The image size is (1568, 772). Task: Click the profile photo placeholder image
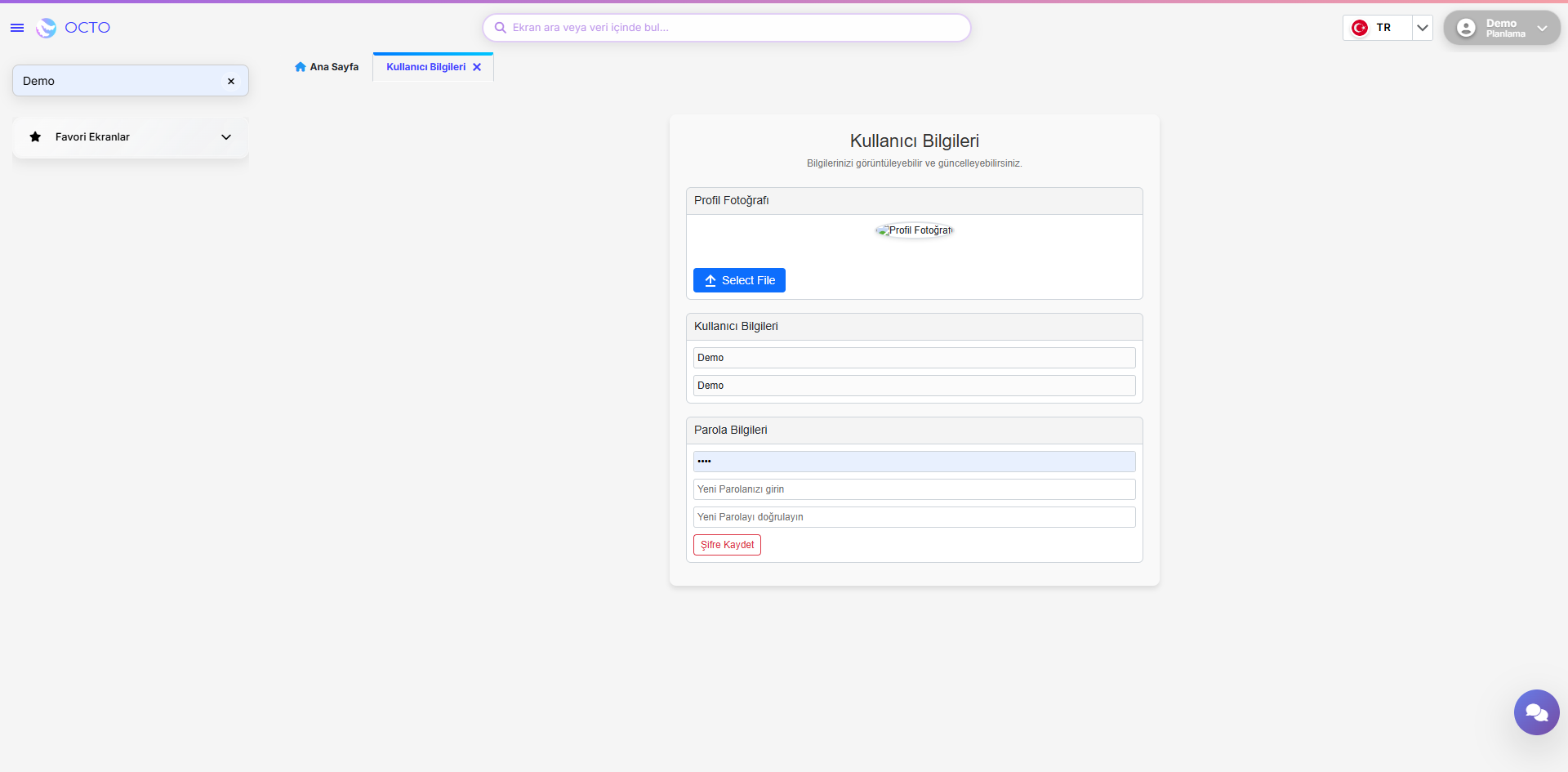[x=914, y=230]
